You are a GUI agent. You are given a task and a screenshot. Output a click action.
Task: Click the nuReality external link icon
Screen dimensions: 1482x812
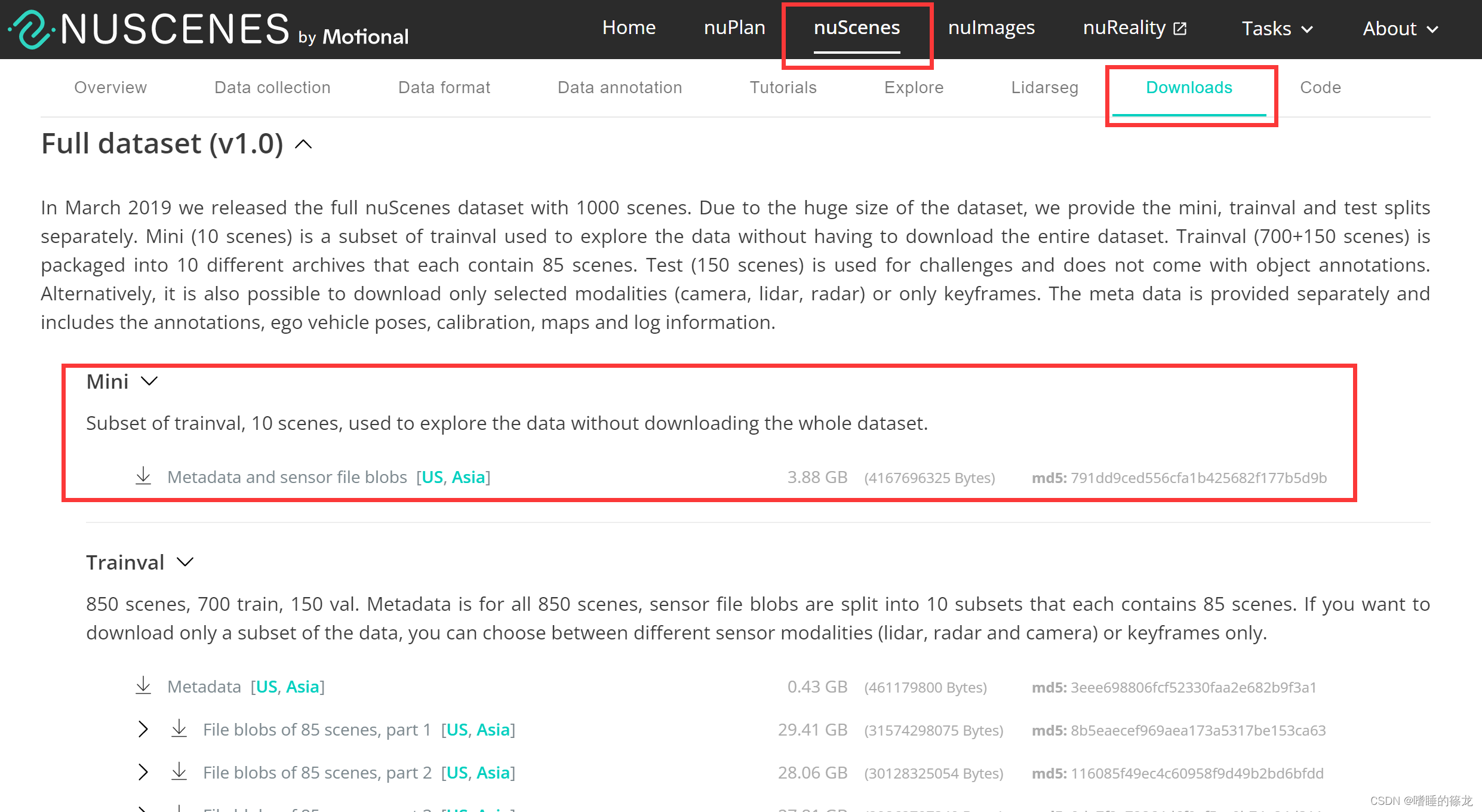pos(1180,29)
